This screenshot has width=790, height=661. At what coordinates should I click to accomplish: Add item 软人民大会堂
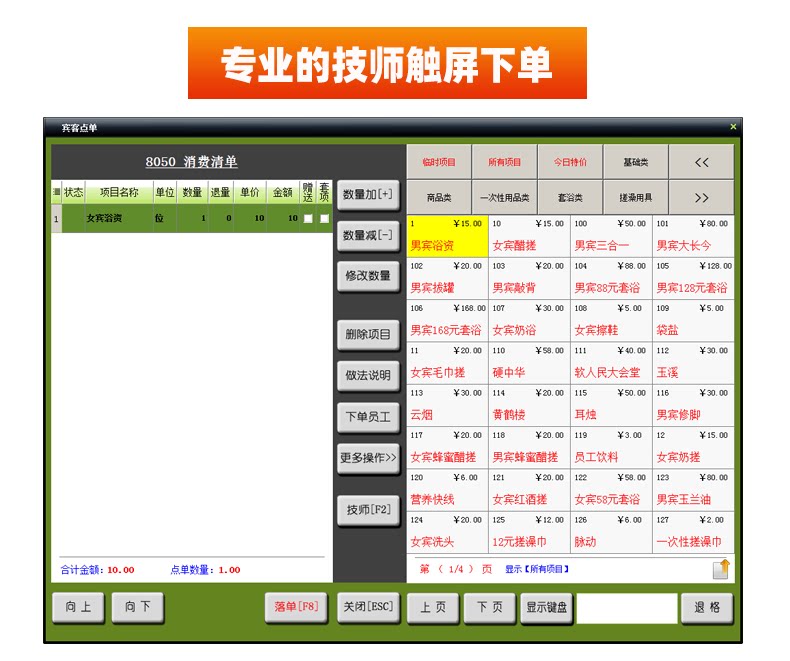pyautogui.click(x=611, y=363)
